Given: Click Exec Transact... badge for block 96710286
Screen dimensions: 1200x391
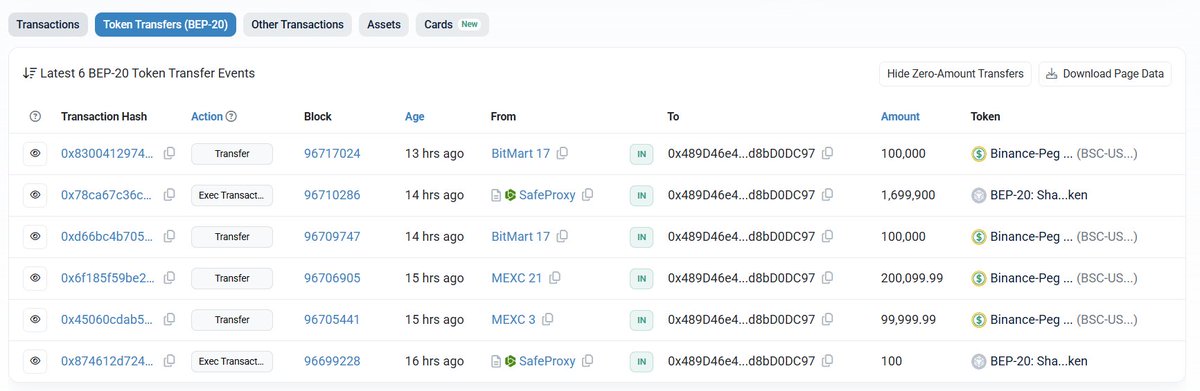Looking at the screenshot, I should tap(232, 195).
